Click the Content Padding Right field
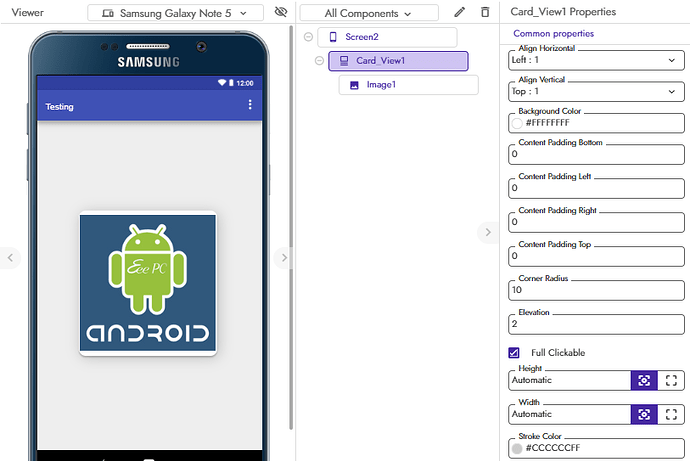690x461 pixels. tap(596, 222)
